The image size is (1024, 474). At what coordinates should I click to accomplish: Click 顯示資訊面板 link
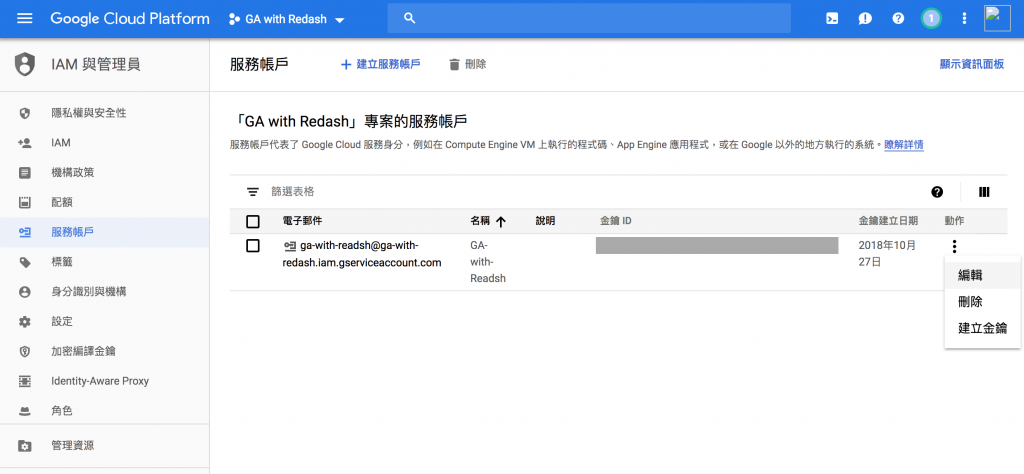tap(971, 64)
